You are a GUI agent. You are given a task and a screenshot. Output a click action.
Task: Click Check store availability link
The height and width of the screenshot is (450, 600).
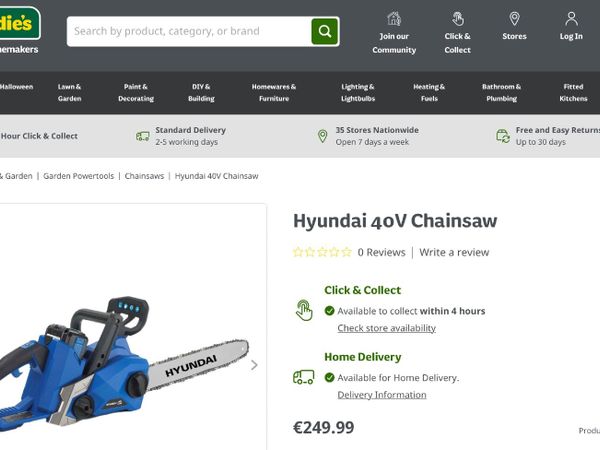pyautogui.click(x=386, y=328)
